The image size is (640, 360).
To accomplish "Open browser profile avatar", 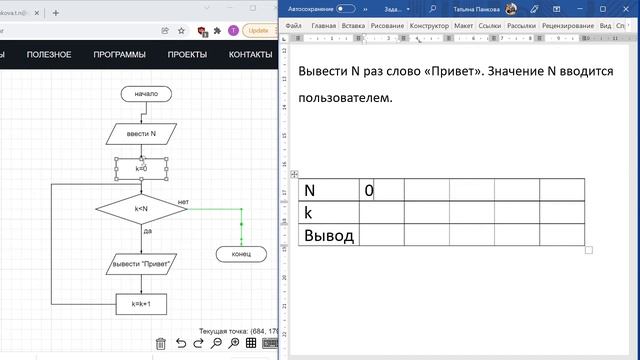I will point(233,31).
